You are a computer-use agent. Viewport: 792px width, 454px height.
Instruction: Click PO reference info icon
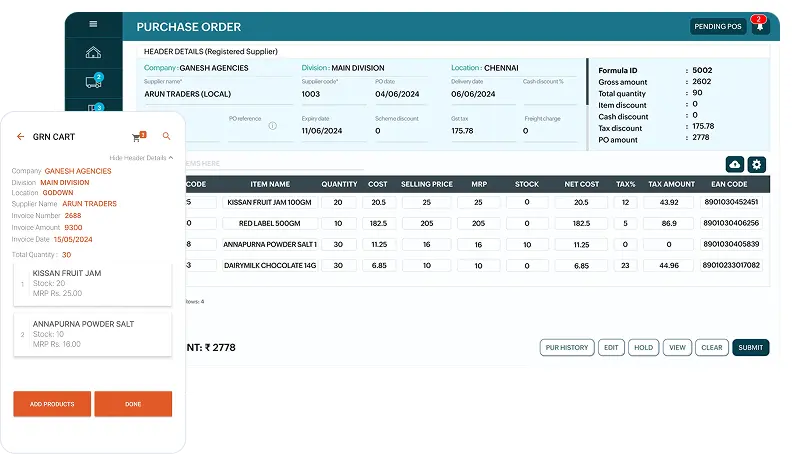point(272,126)
